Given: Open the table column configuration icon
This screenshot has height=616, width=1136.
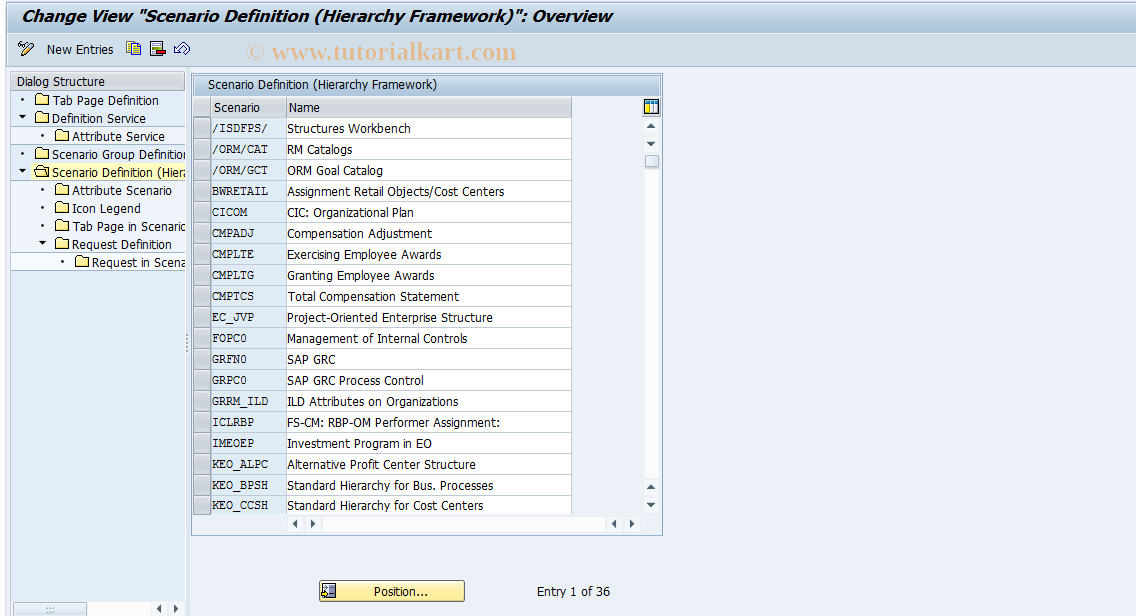Looking at the screenshot, I should coord(651,106).
